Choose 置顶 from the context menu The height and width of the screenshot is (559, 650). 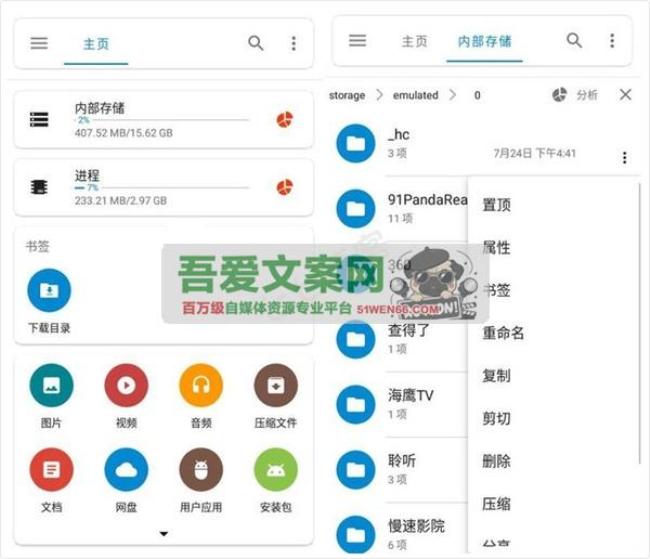pyautogui.click(x=496, y=205)
